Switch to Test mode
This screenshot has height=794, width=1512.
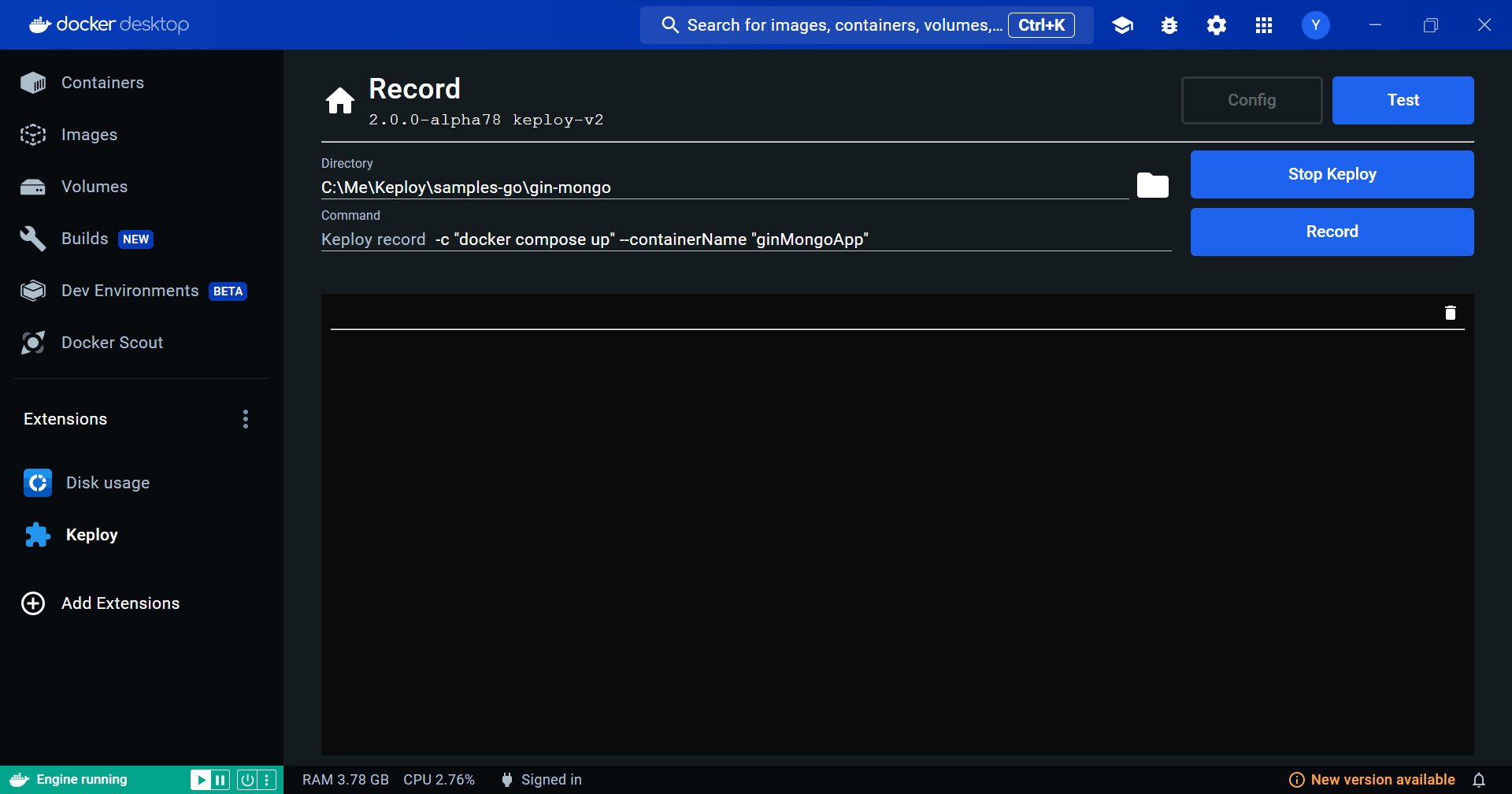[x=1403, y=100]
